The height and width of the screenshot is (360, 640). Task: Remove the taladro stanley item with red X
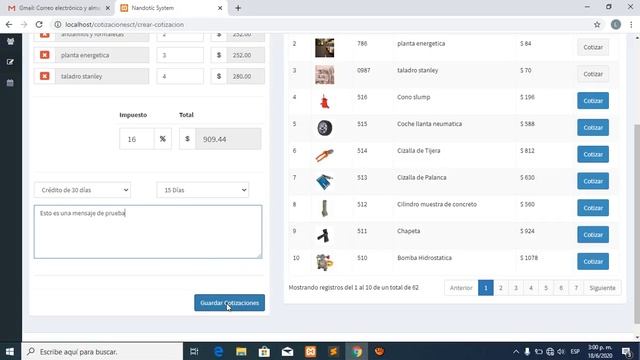44,76
